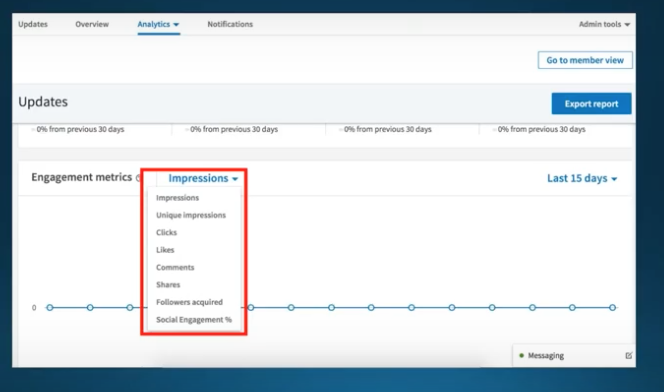The width and height of the screenshot is (664, 392).
Task: Choose Likes from the dropdown list
Action: pyautogui.click(x=165, y=250)
